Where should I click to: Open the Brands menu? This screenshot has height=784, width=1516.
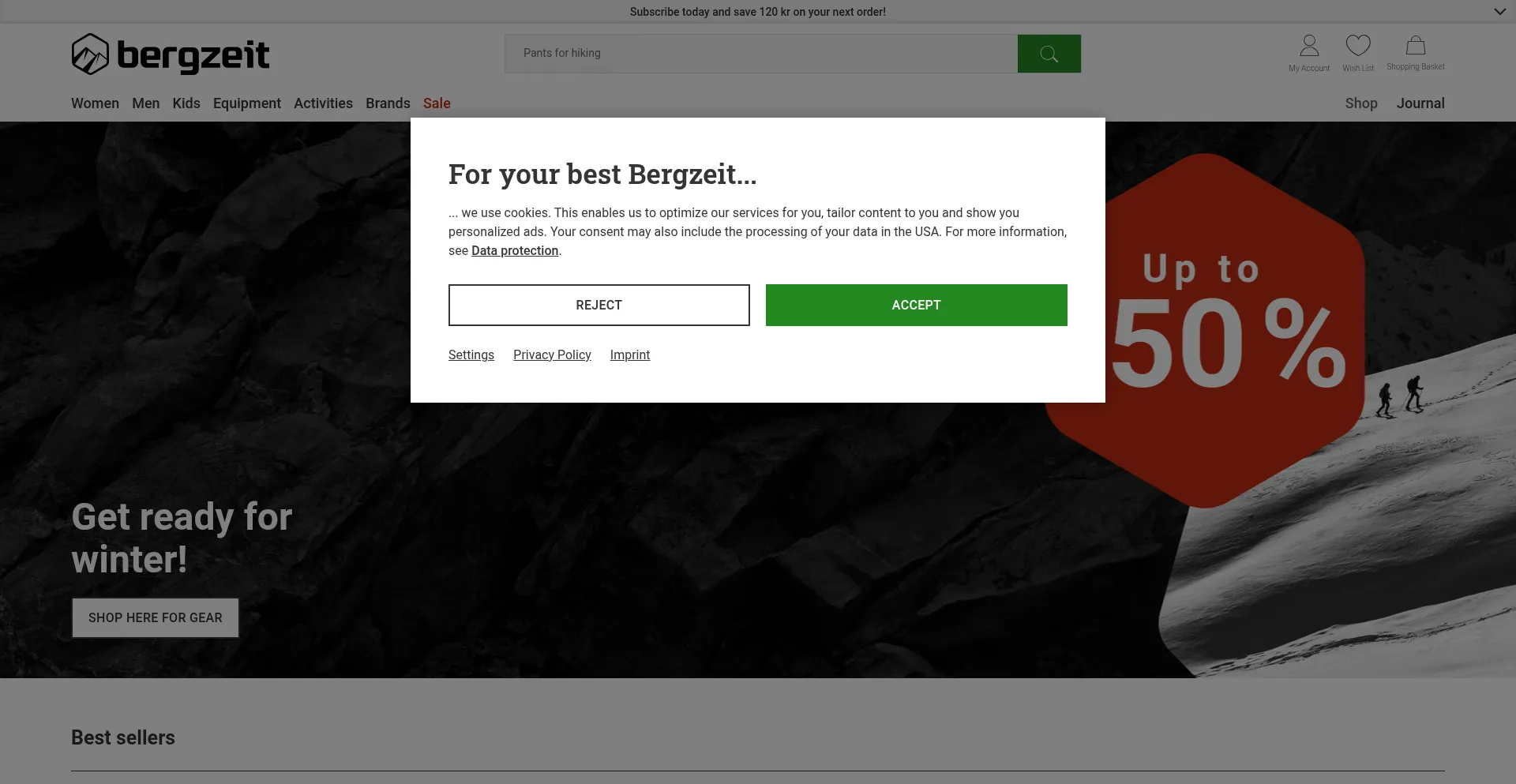pos(388,103)
